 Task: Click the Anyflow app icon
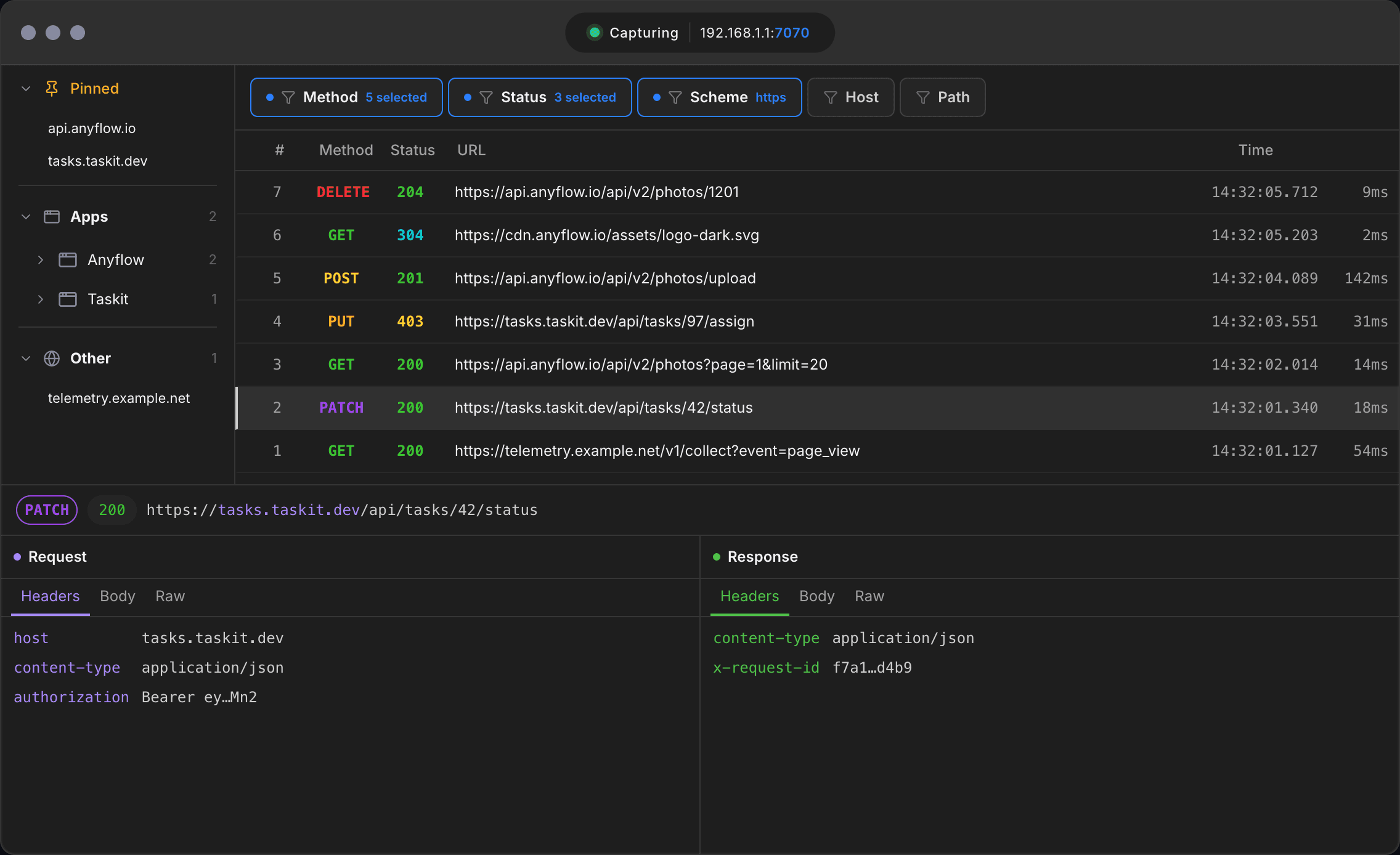coord(68,260)
